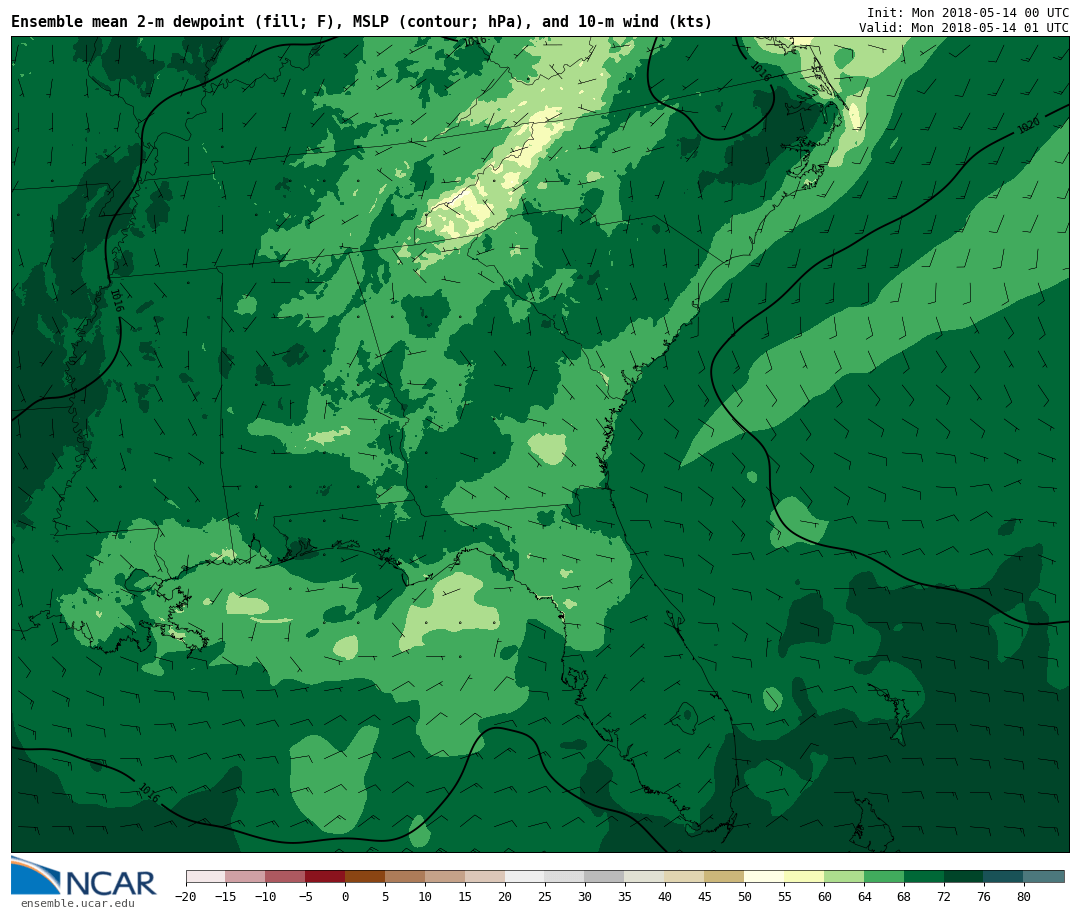Click the colorbar tick label '80'
This screenshot has width=1080, height=915.
point(1024,896)
